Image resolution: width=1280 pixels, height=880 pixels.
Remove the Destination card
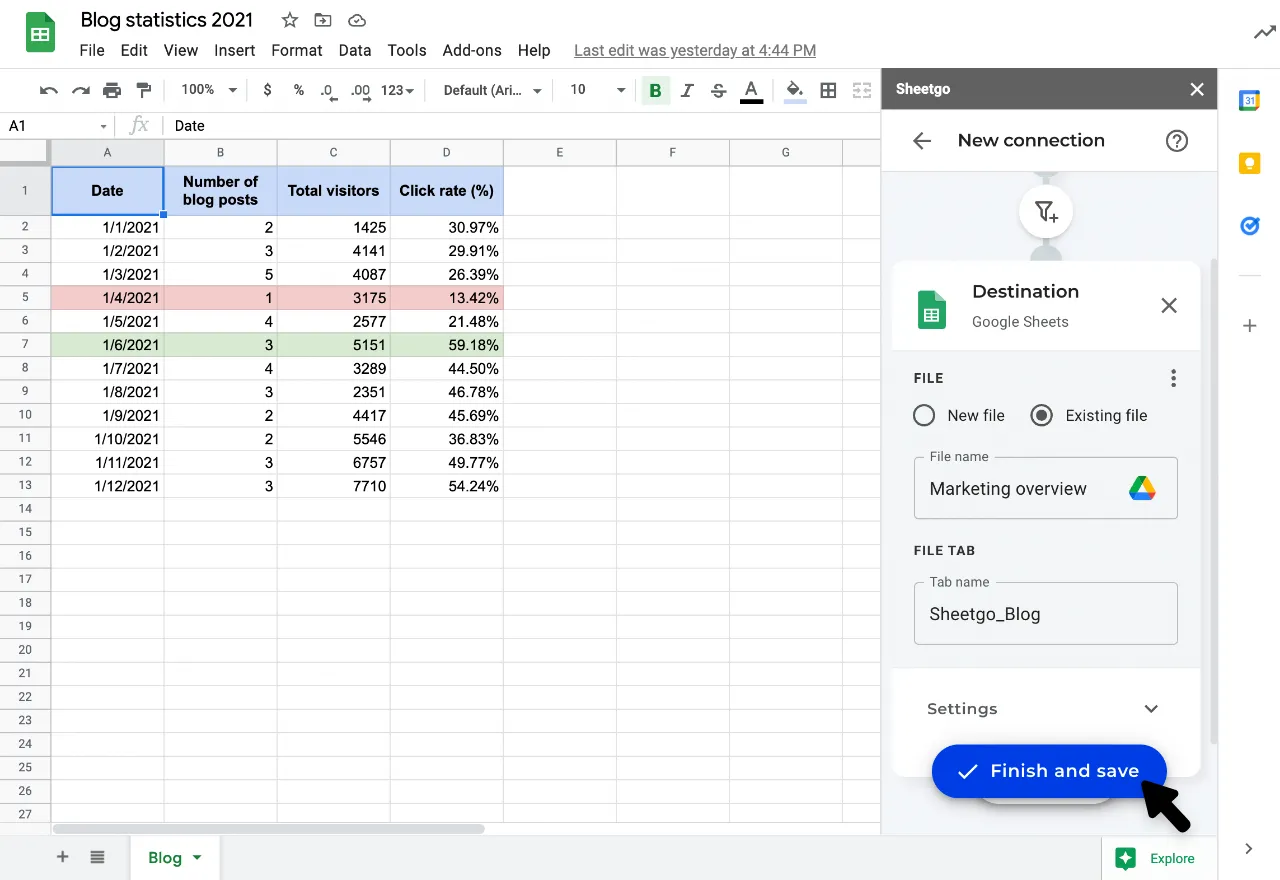pos(1169,306)
